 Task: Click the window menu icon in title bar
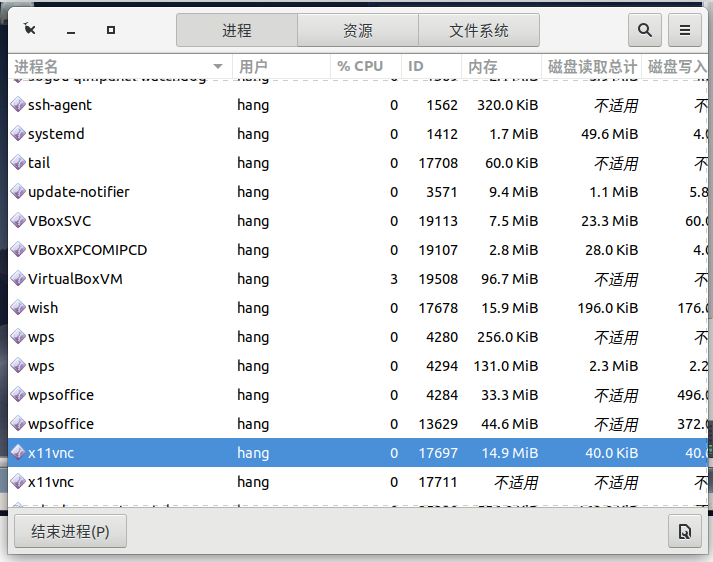(x=30, y=29)
